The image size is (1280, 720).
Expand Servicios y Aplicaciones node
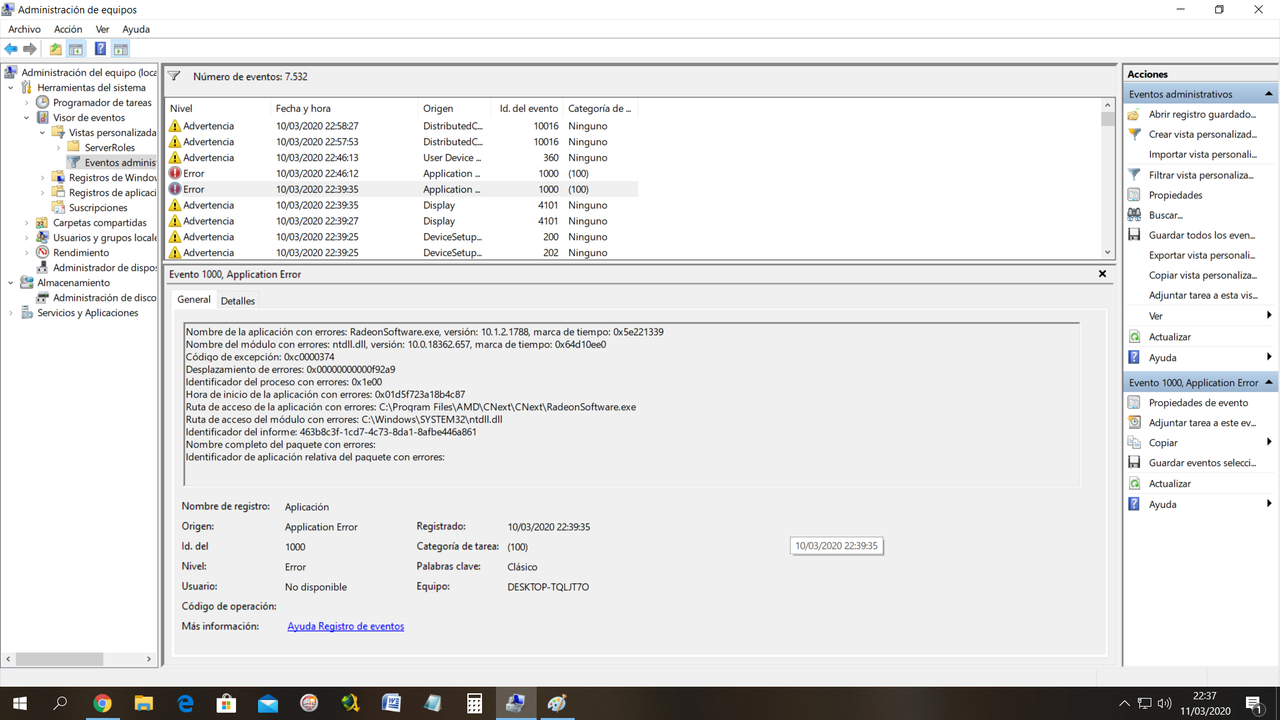coord(11,313)
